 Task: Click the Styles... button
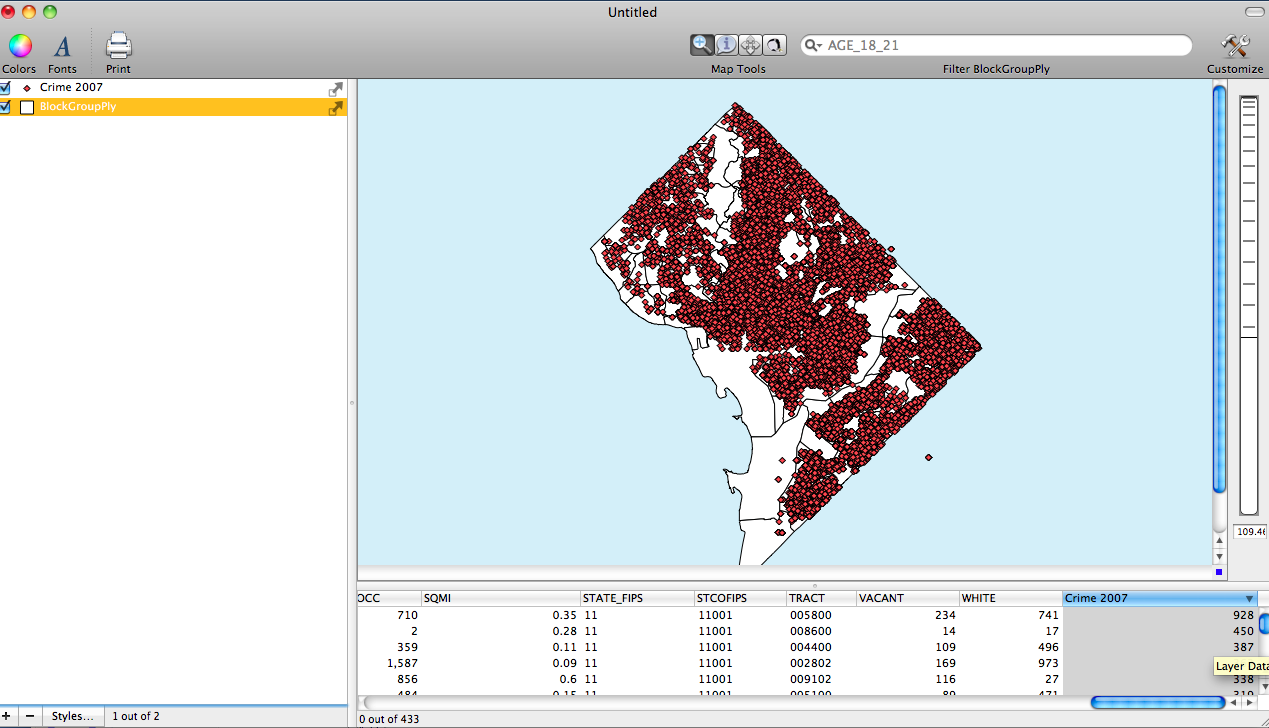click(73, 716)
